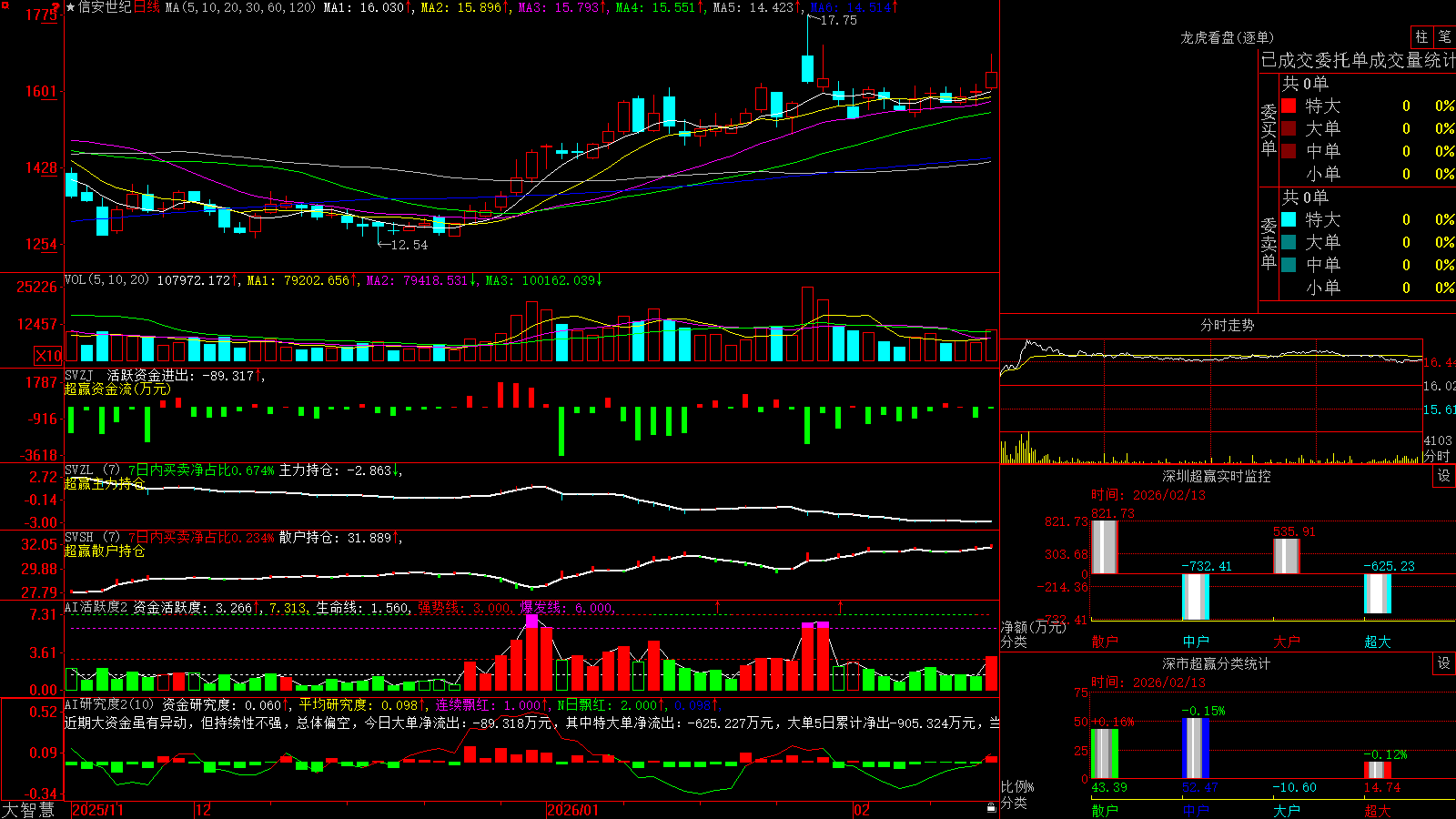Click the 02 month marker on date axis

tap(862, 810)
